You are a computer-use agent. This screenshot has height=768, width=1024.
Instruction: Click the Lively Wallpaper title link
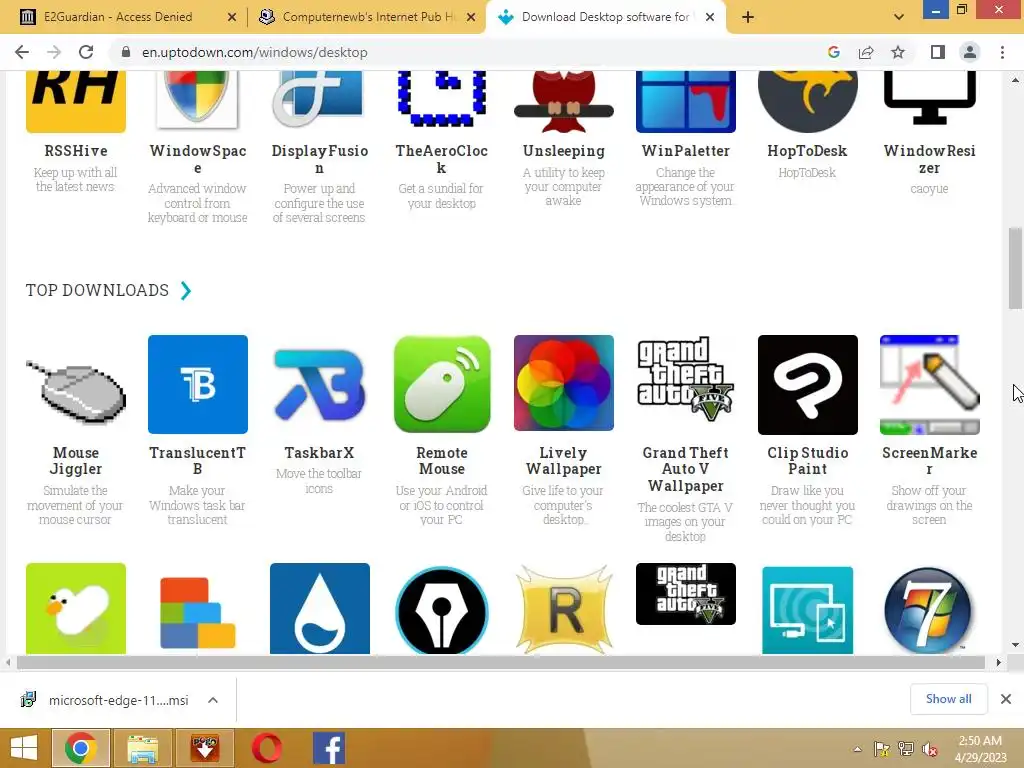(x=564, y=460)
